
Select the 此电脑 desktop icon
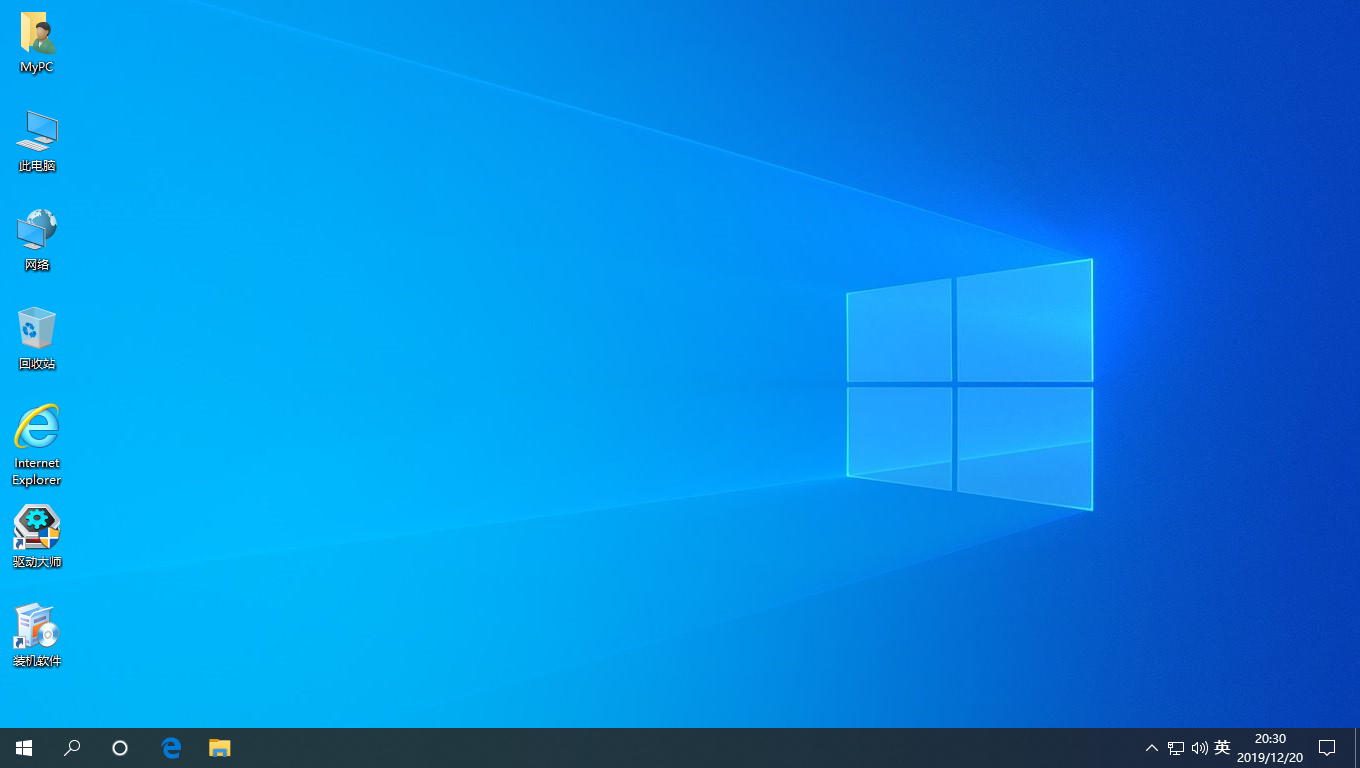pyautogui.click(x=37, y=131)
